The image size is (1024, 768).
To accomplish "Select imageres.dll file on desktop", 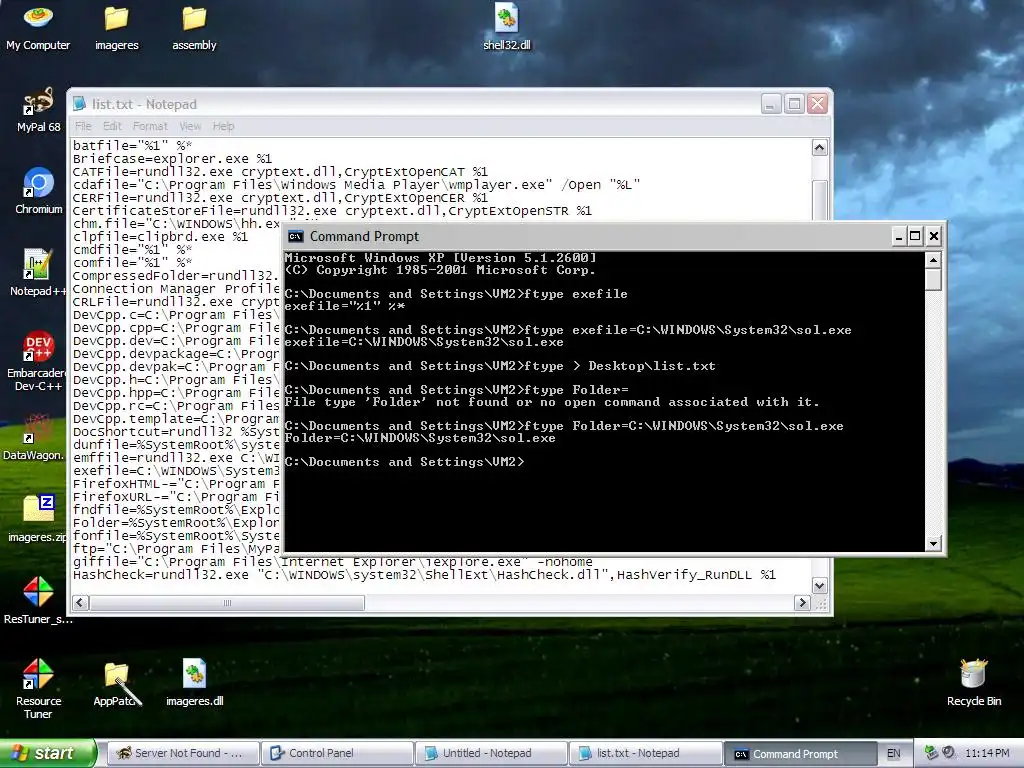I will (x=194, y=683).
